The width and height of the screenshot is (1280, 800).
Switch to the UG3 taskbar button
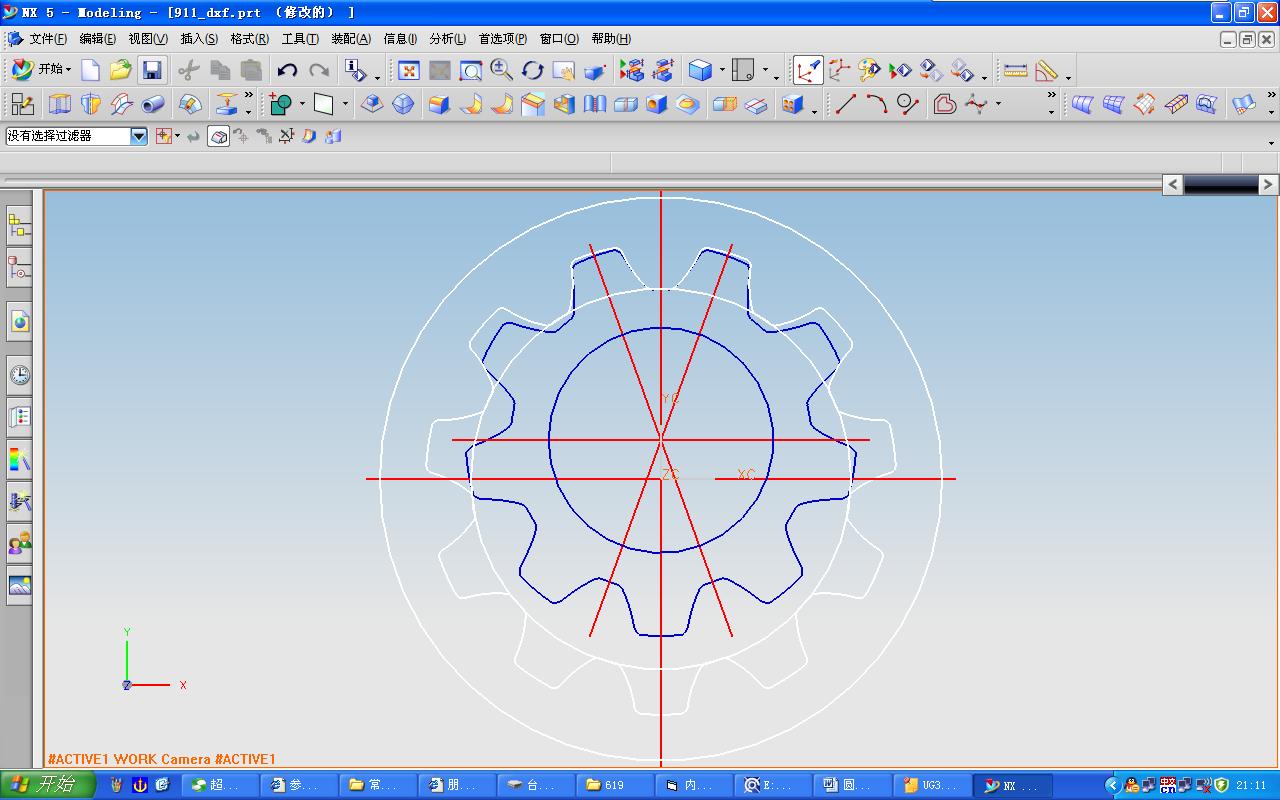[933, 785]
